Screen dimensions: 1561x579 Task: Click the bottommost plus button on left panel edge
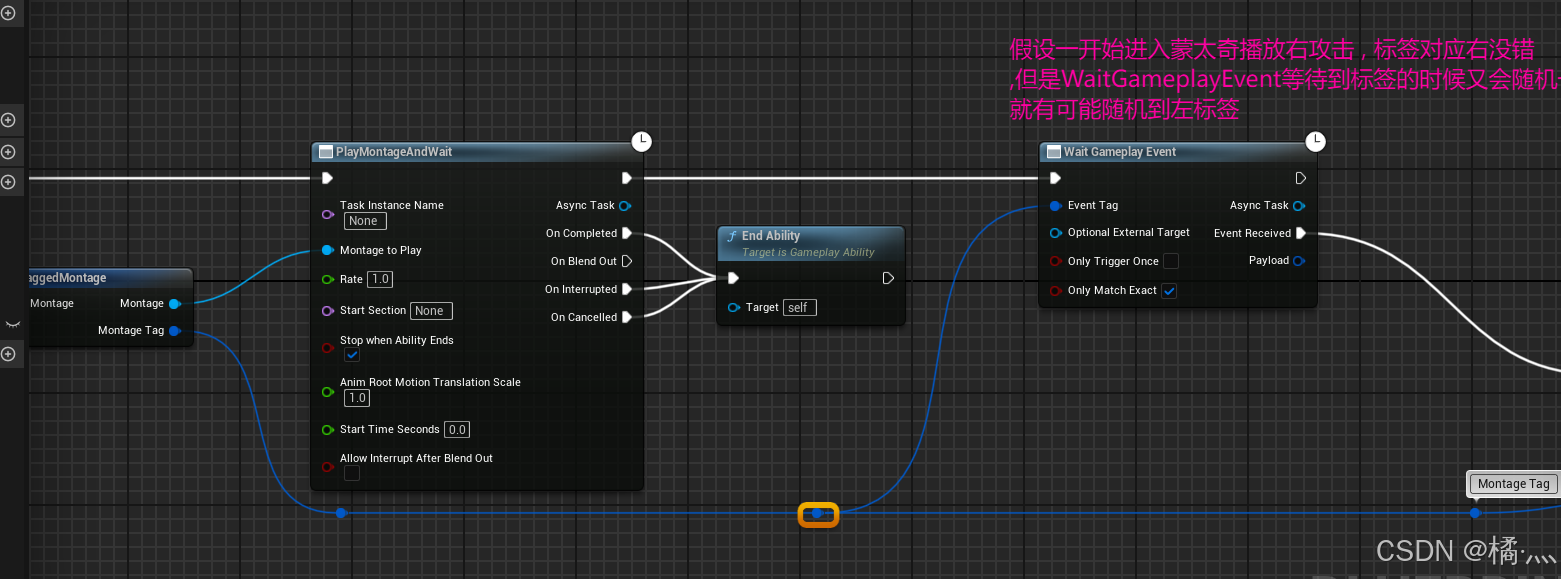[8, 354]
